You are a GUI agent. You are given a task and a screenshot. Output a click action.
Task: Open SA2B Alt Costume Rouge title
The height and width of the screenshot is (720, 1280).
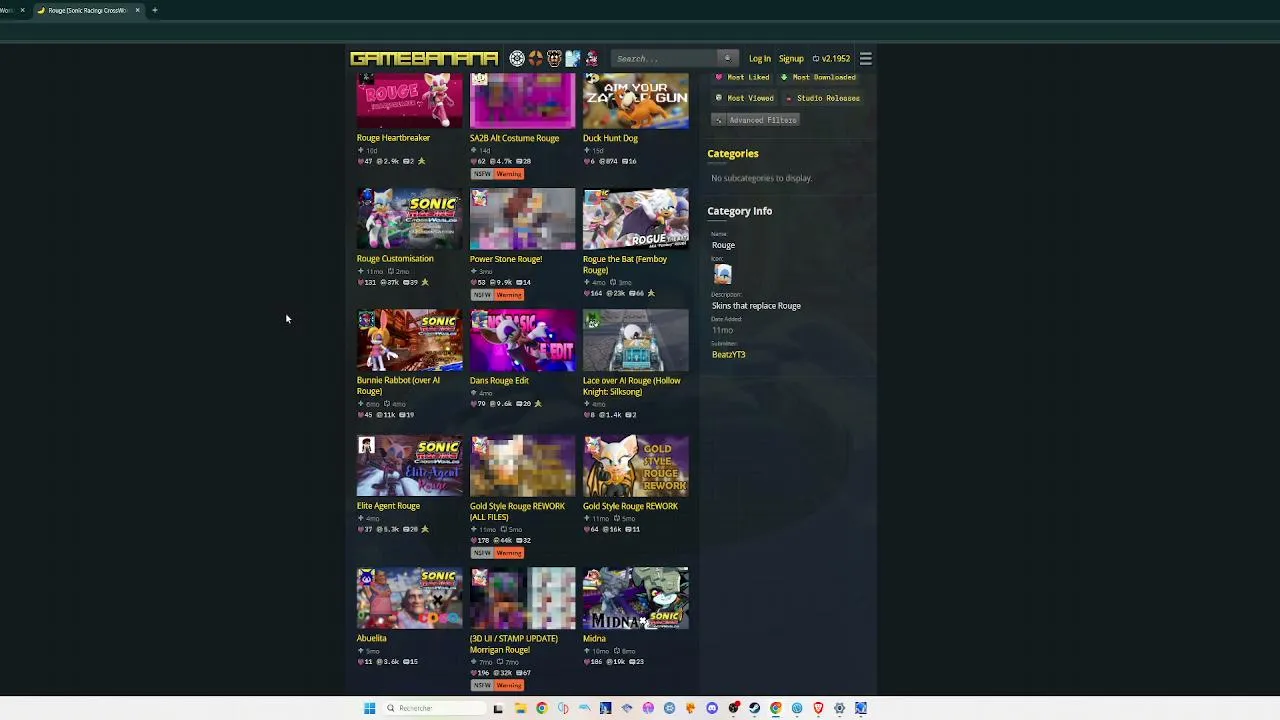(x=514, y=138)
